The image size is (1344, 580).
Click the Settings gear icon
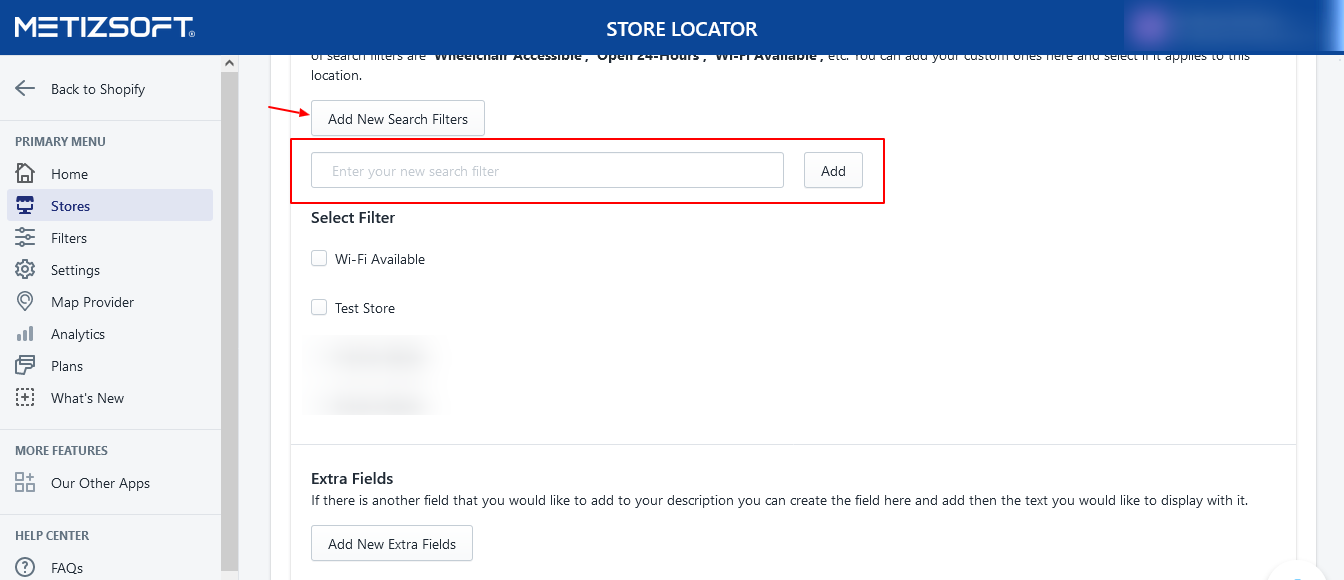(25, 270)
